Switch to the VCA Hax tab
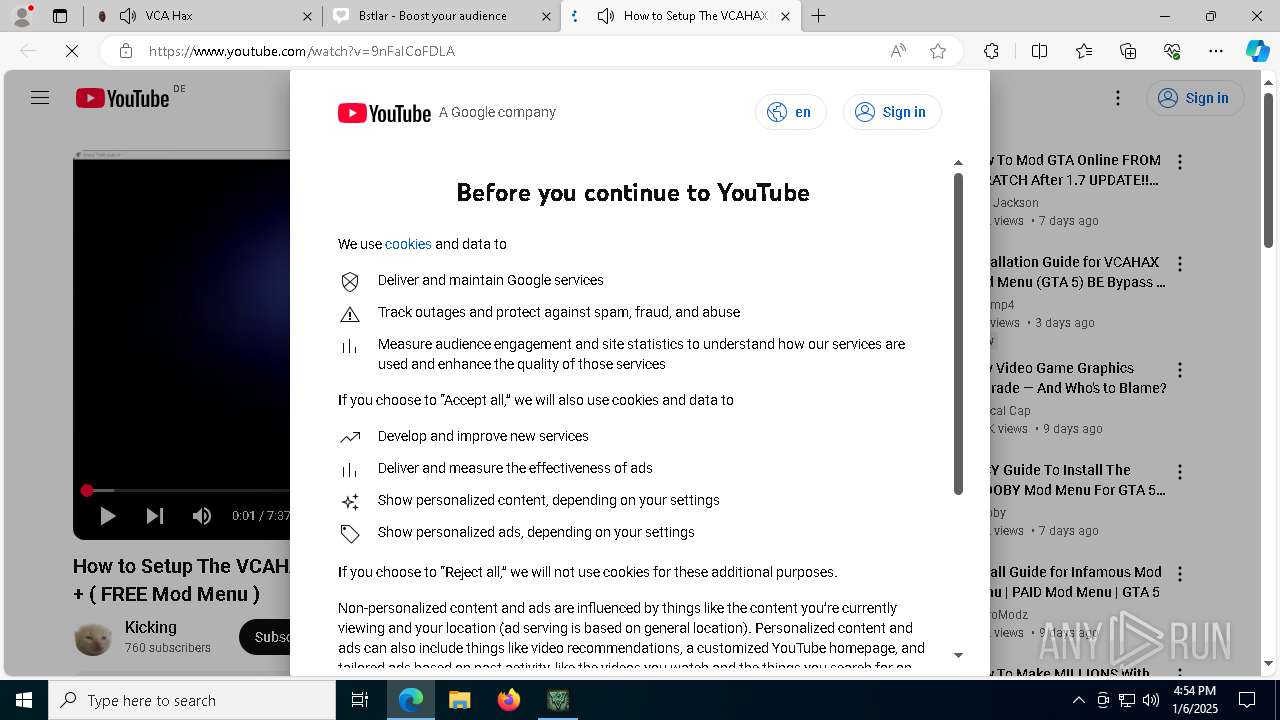 (204, 16)
